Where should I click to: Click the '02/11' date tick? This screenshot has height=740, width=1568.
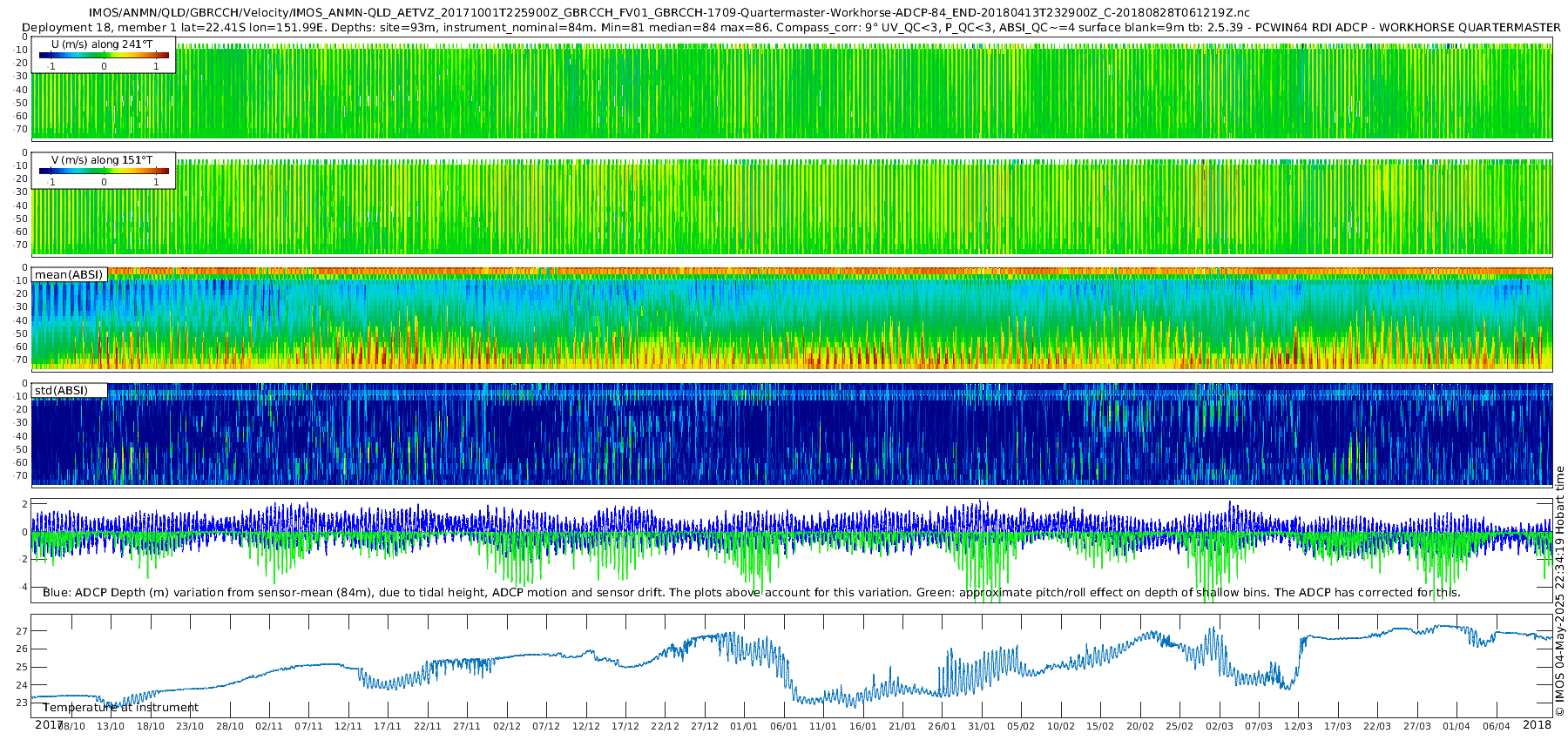click(269, 727)
